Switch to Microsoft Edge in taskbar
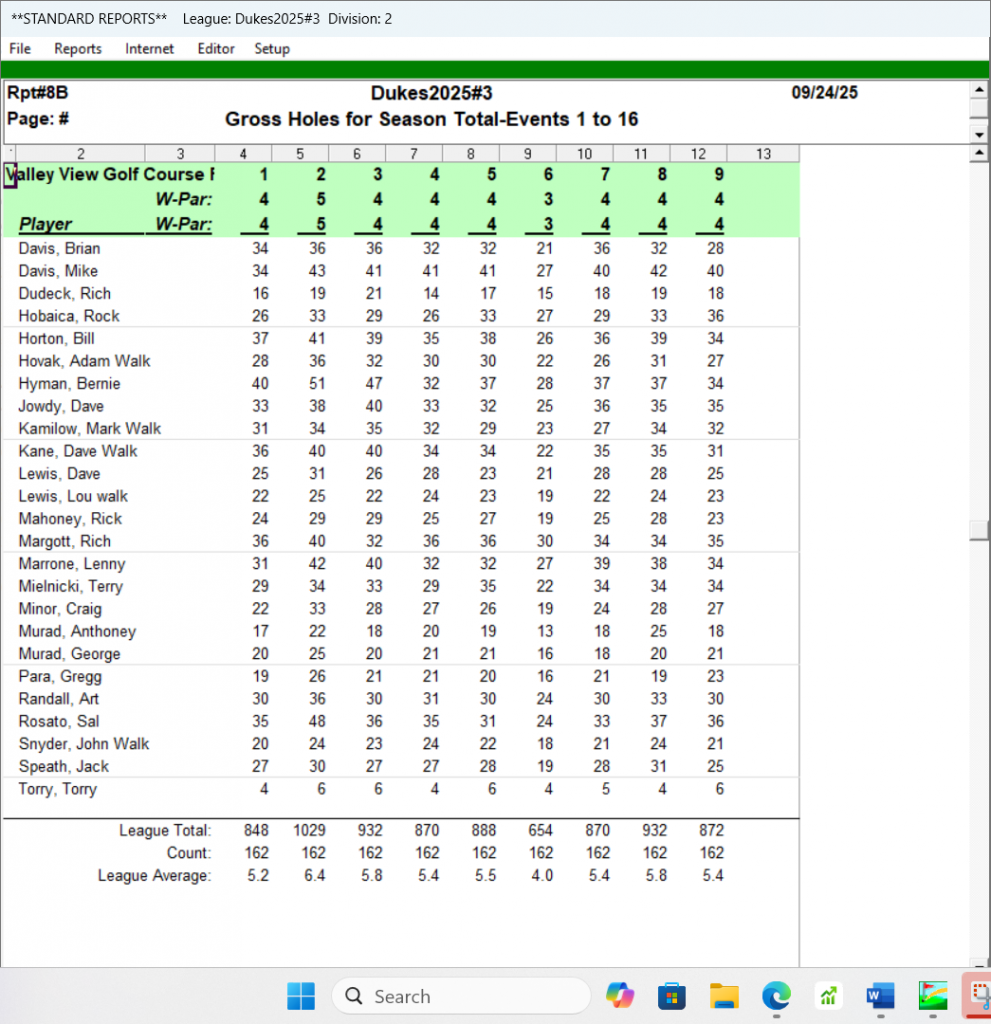The image size is (991, 1024). click(776, 996)
